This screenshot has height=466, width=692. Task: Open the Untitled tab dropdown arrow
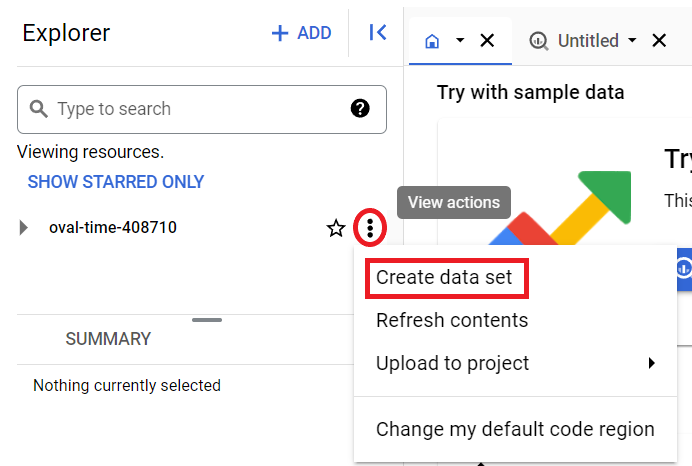632,40
